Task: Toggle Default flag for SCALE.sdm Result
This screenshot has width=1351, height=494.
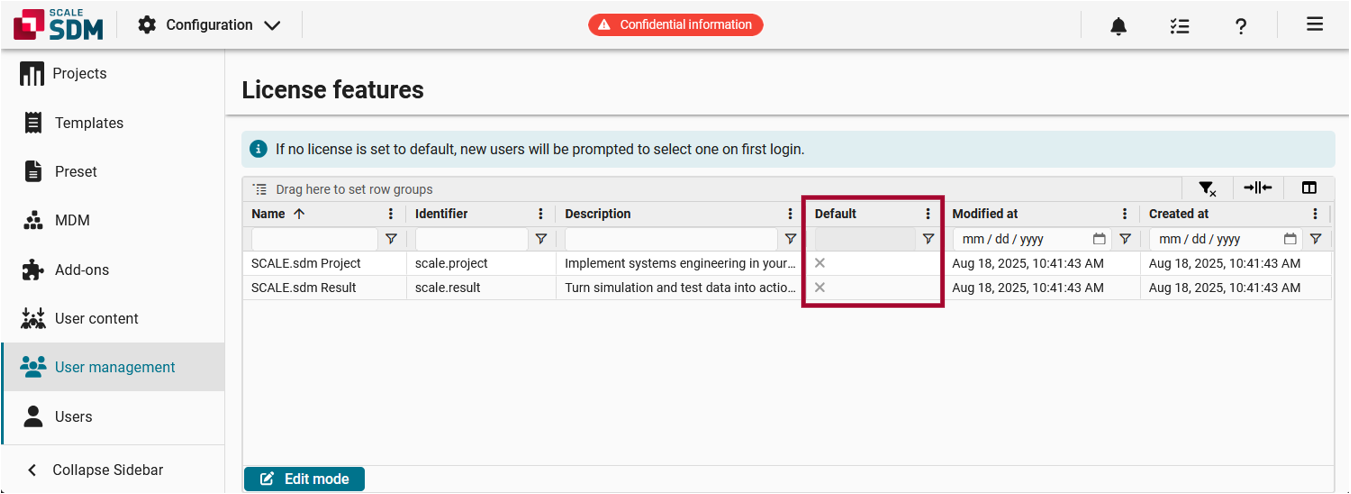Action: (820, 288)
